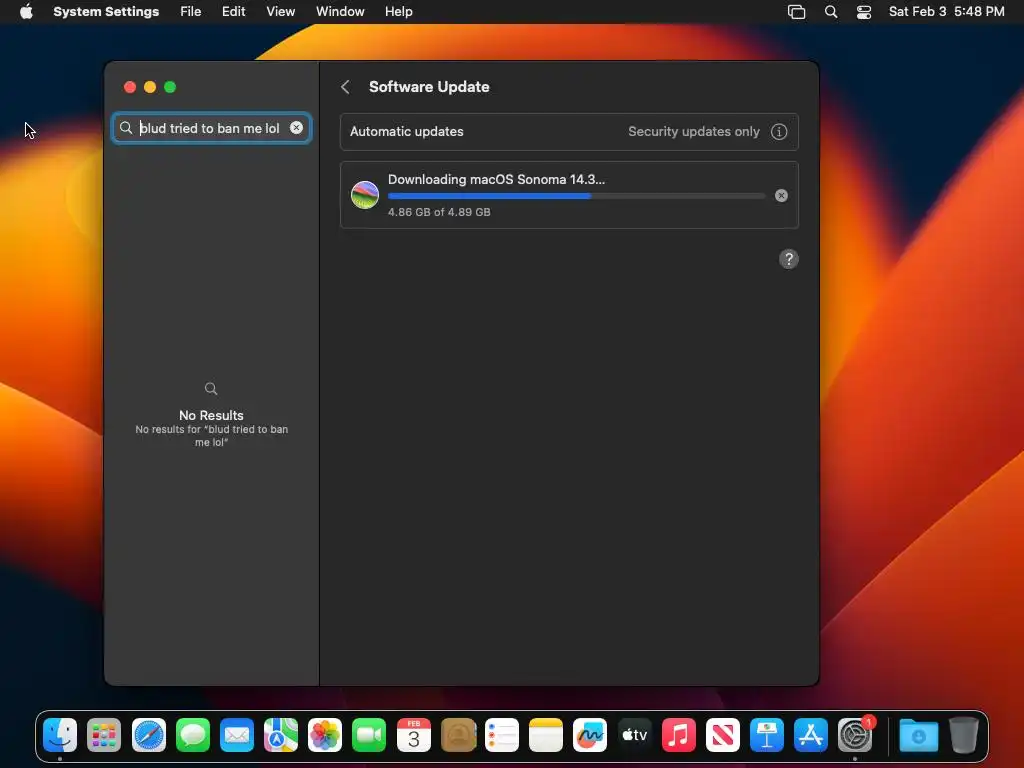Image resolution: width=1024 pixels, height=768 pixels.
Task: Open Maps from the Dock
Action: [x=281, y=735]
